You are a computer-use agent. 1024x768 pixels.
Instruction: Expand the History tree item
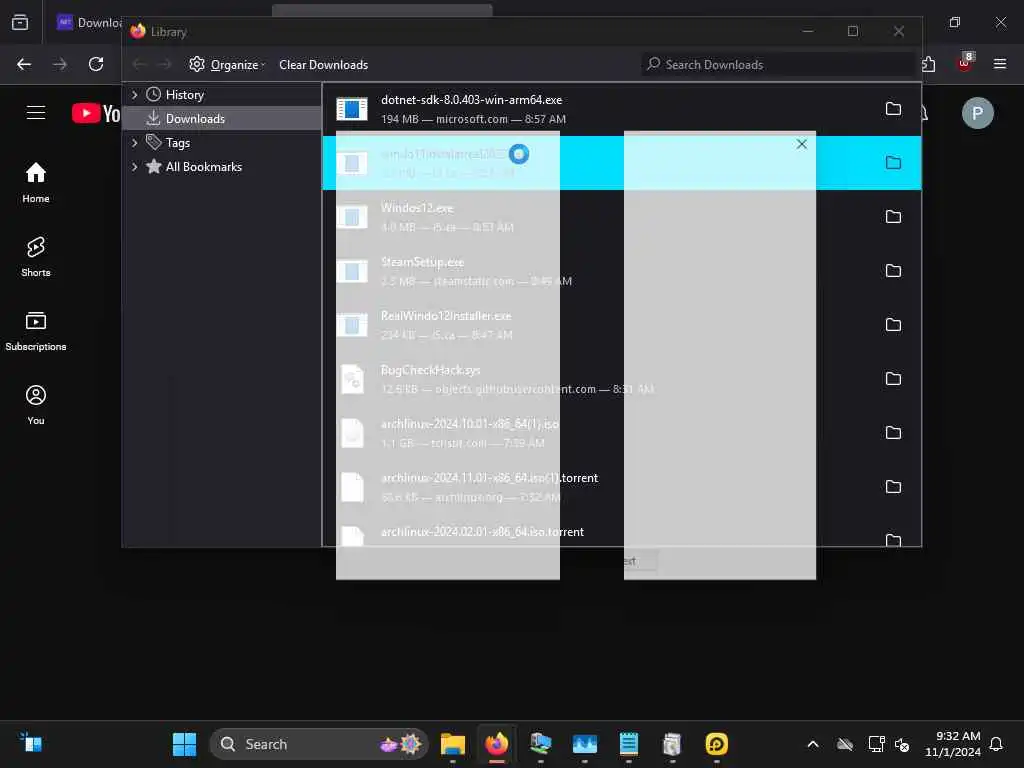tap(135, 95)
